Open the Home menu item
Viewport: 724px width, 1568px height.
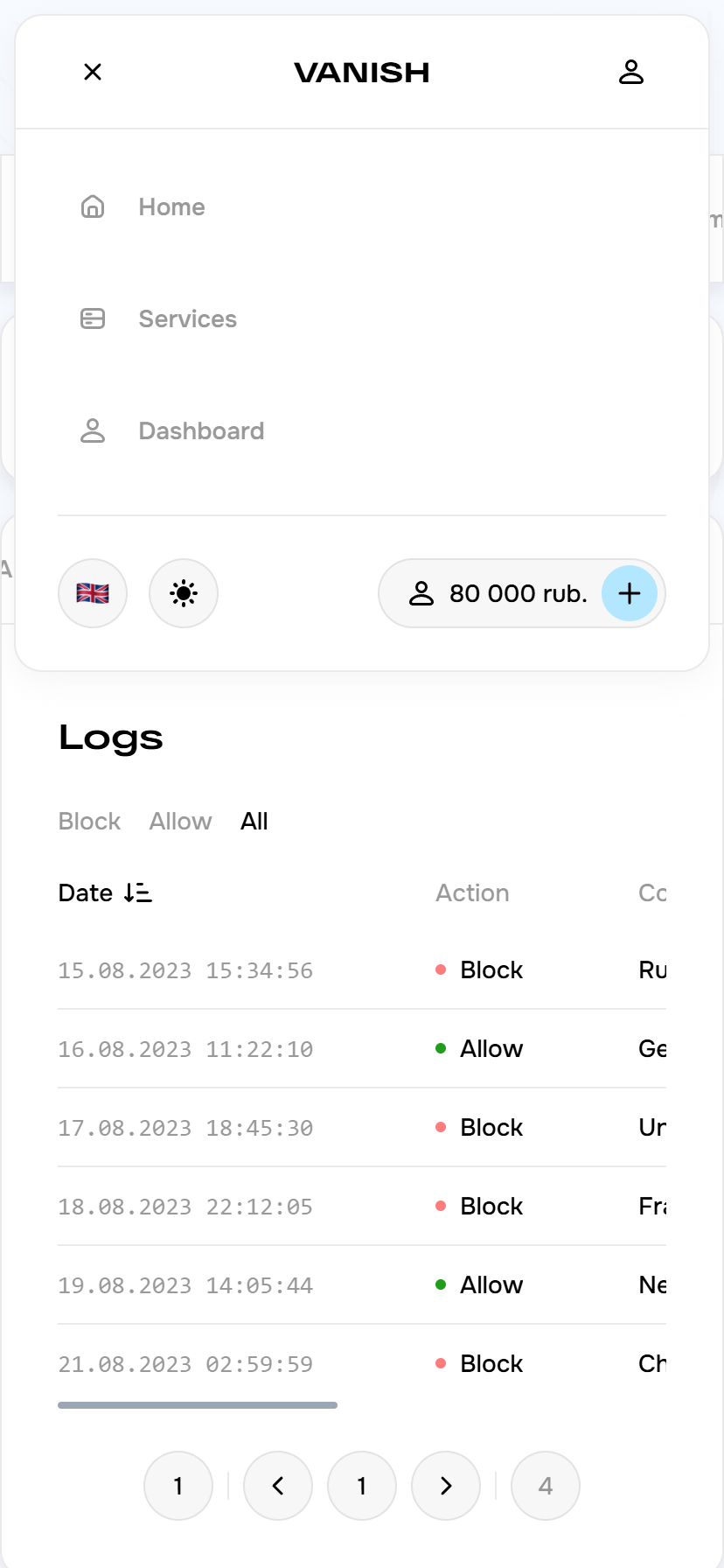[171, 206]
